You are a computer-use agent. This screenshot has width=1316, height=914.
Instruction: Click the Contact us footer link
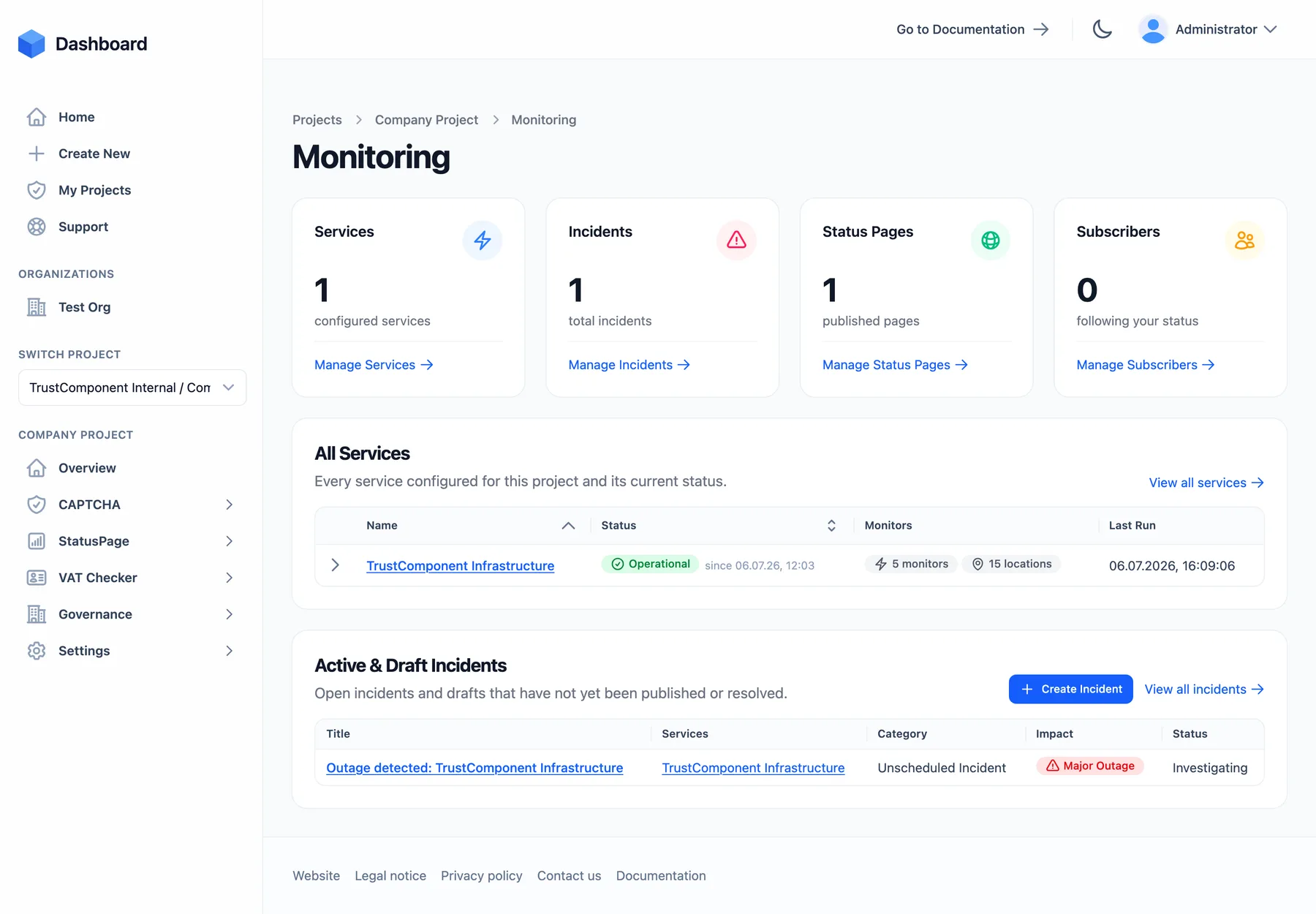pyautogui.click(x=570, y=876)
